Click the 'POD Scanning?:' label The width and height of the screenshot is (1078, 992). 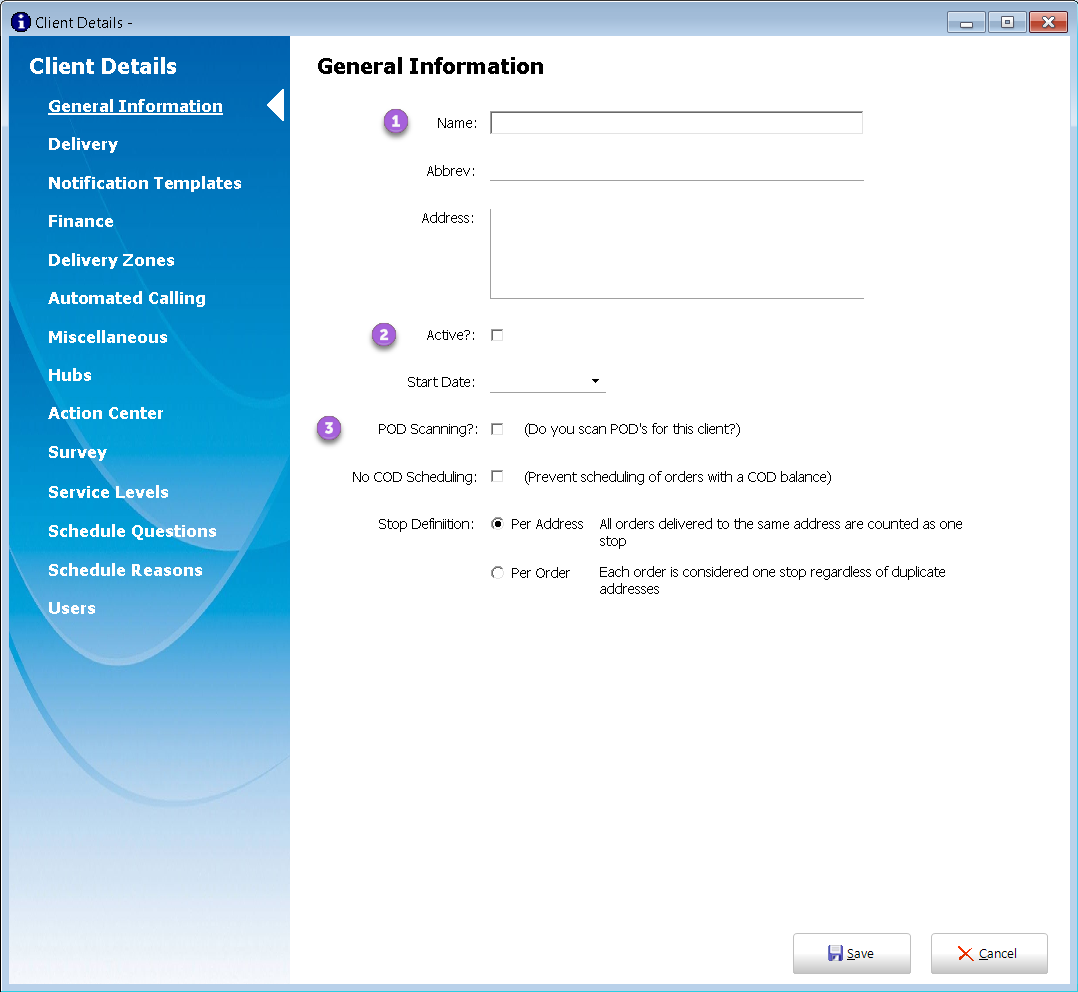(x=428, y=429)
